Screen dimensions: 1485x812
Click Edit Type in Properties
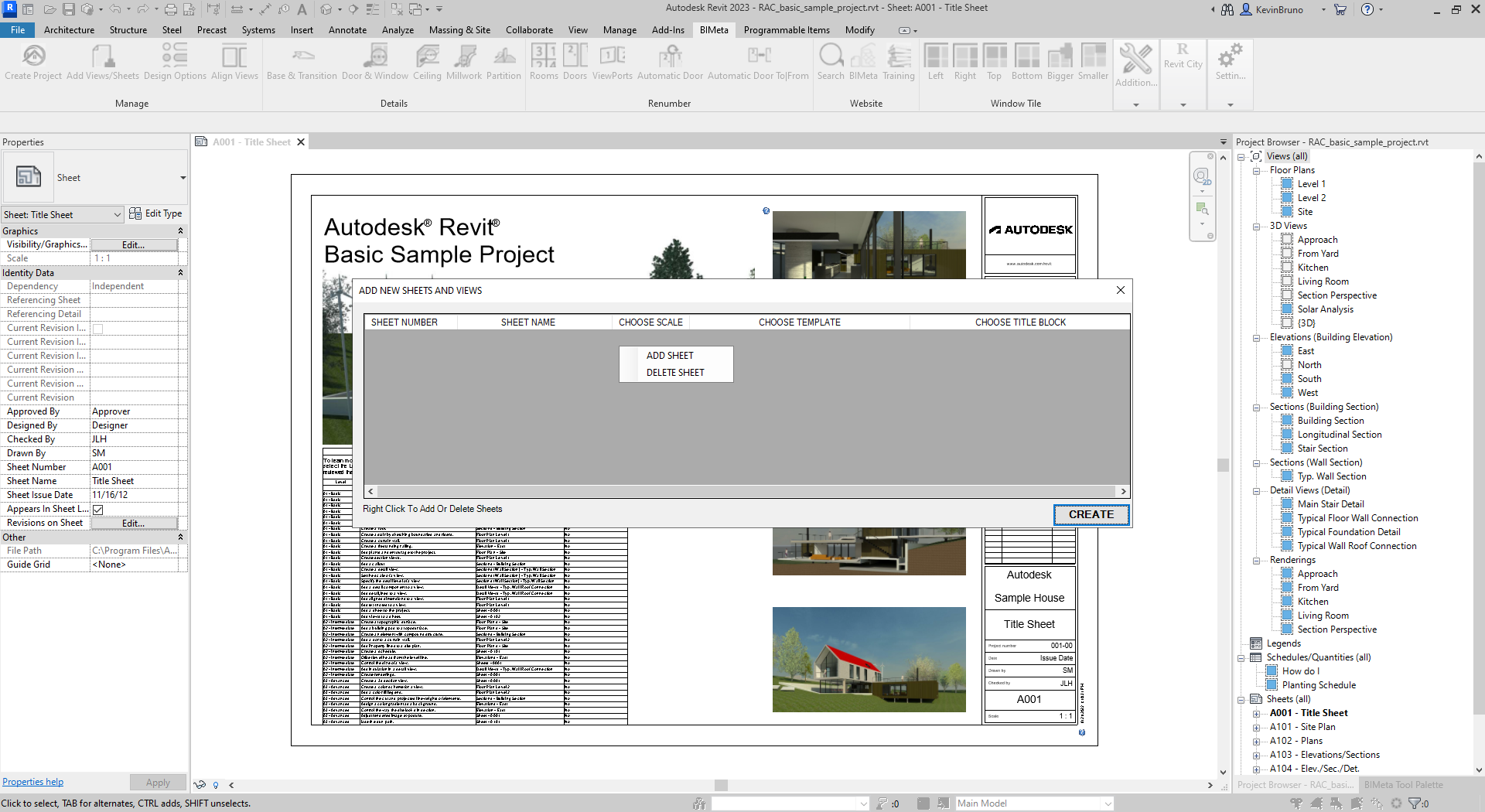point(156,214)
